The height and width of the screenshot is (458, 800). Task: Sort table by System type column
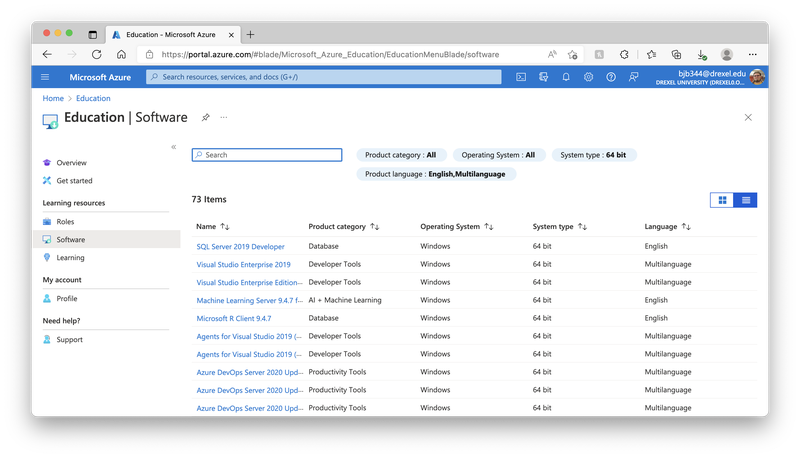pyautogui.click(x=560, y=226)
